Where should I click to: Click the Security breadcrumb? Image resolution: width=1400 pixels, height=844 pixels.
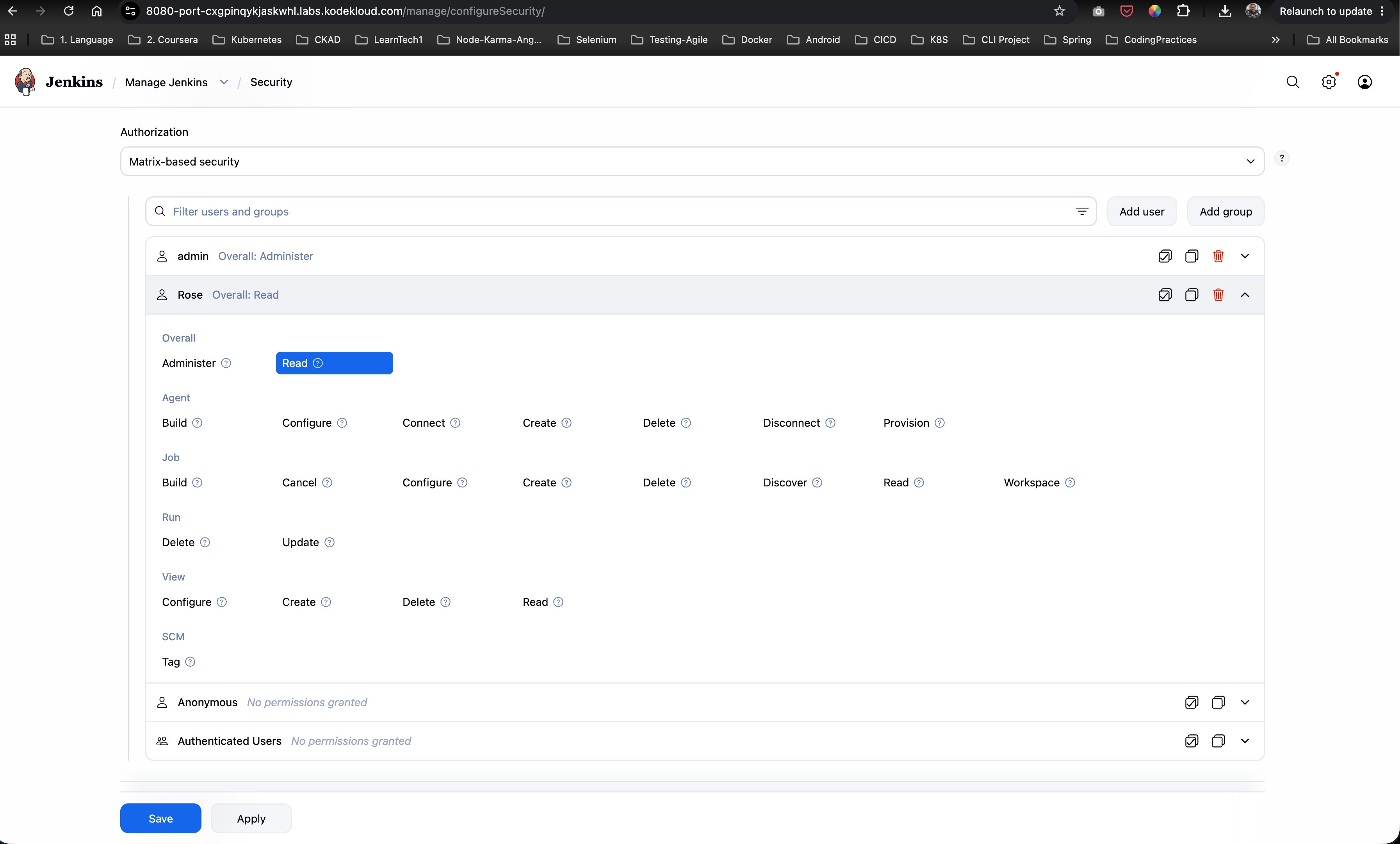(271, 82)
